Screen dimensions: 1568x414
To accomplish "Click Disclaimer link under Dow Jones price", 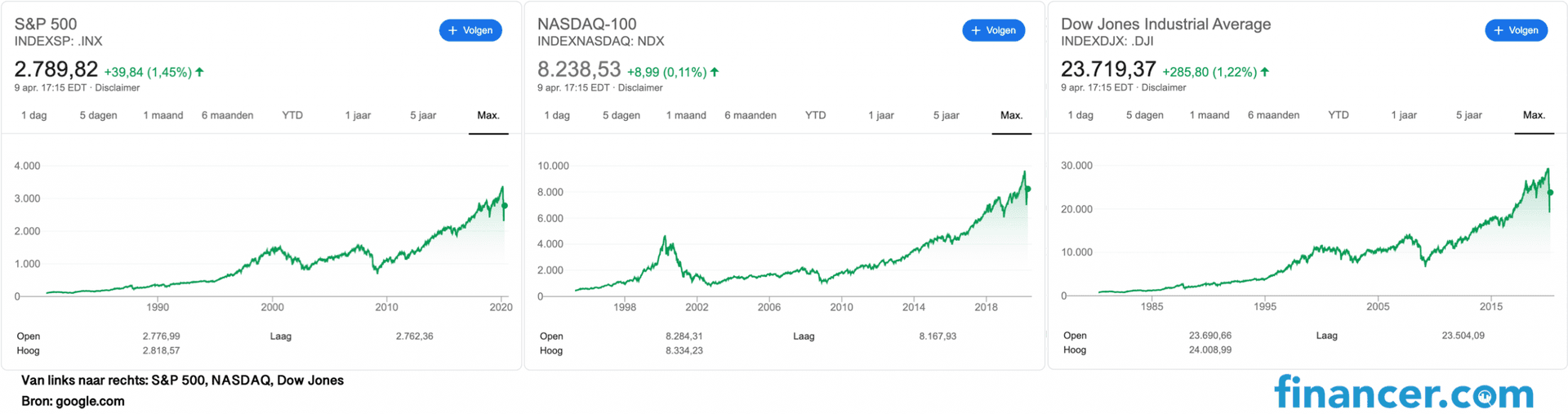I will click(1164, 87).
